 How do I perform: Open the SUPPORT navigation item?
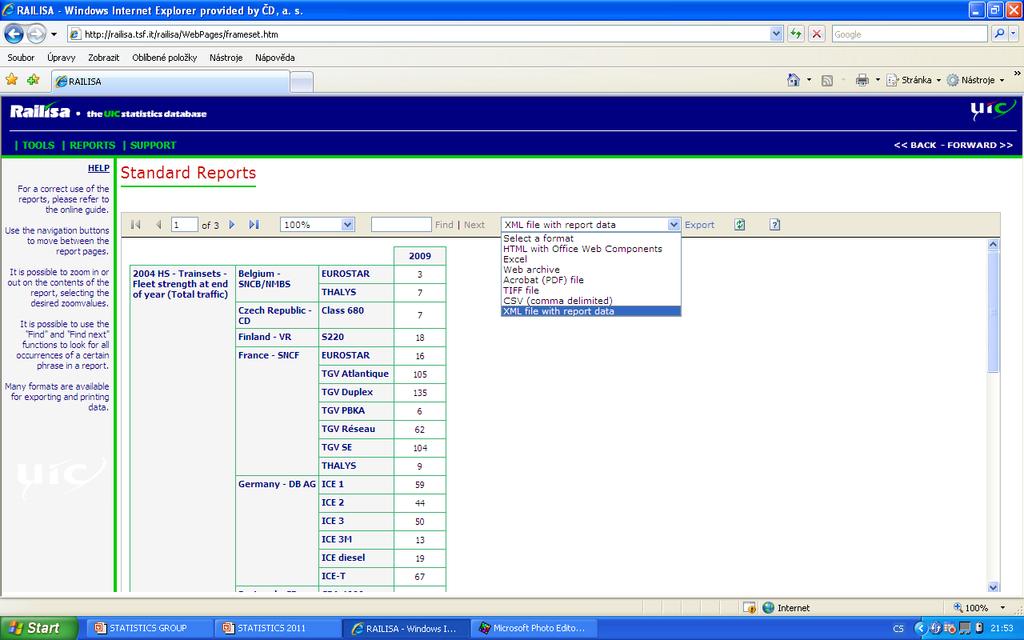[x=153, y=145]
